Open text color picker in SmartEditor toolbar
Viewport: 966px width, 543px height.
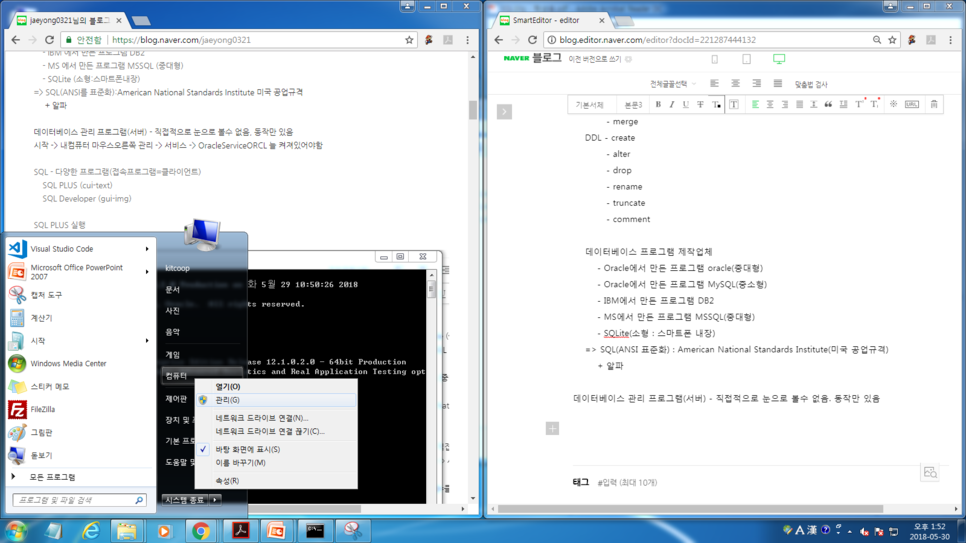click(x=716, y=105)
